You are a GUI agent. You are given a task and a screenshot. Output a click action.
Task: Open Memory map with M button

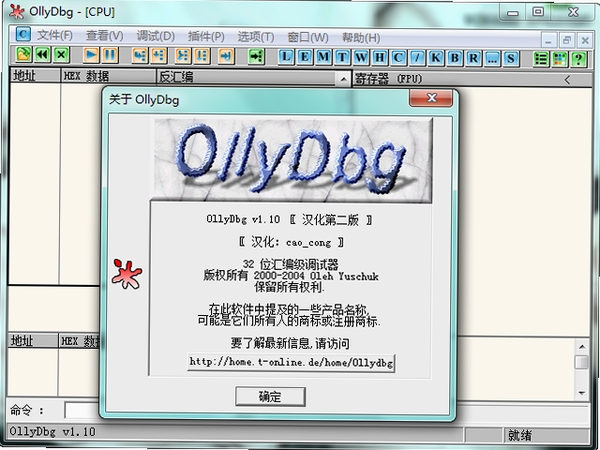pos(323,57)
